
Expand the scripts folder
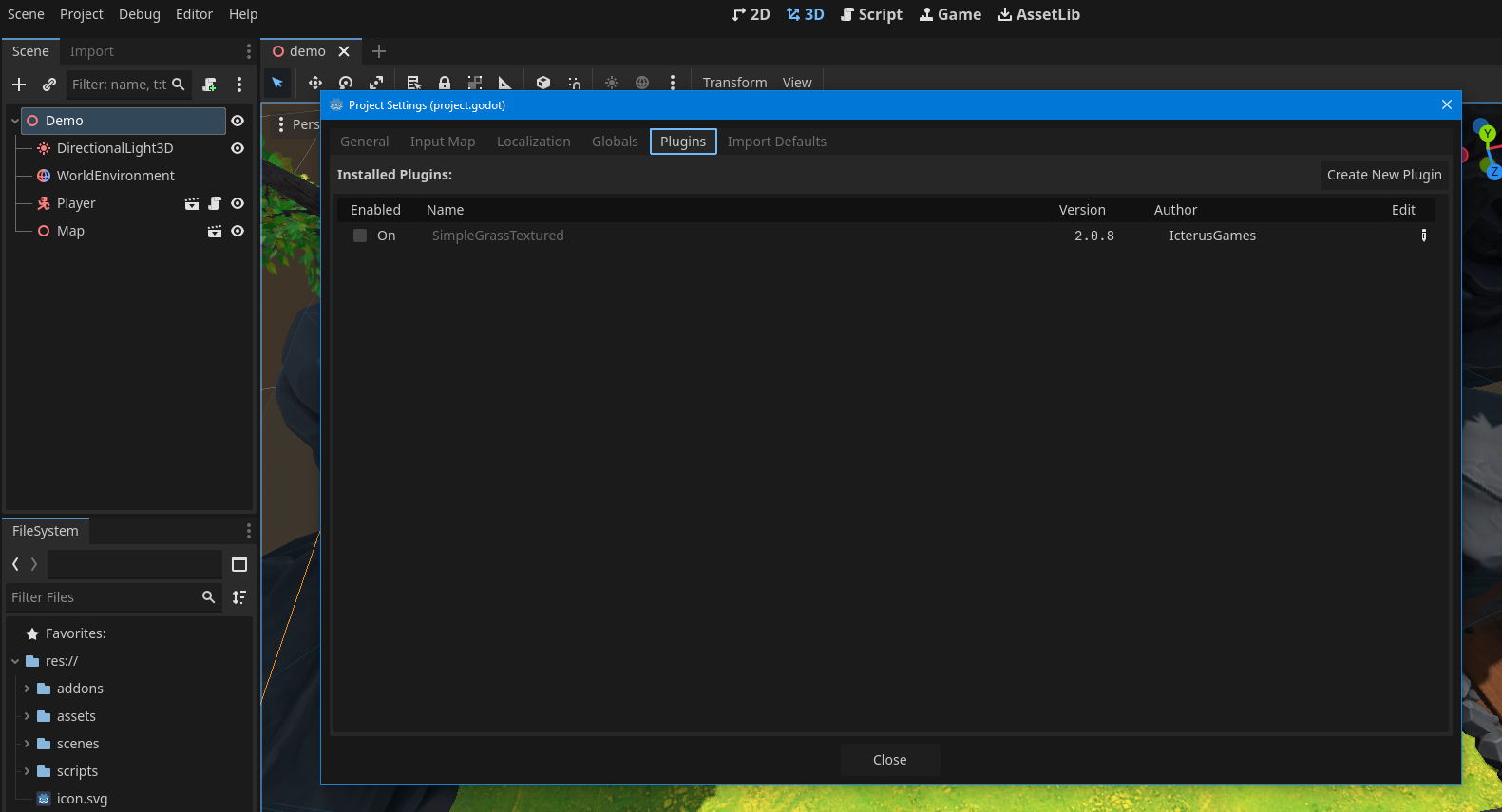(x=27, y=771)
